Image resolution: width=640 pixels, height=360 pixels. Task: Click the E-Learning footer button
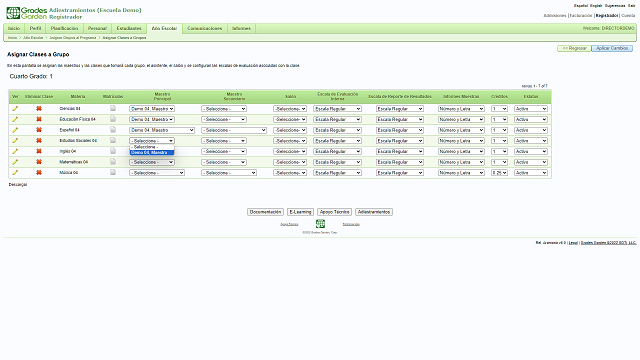click(x=300, y=212)
